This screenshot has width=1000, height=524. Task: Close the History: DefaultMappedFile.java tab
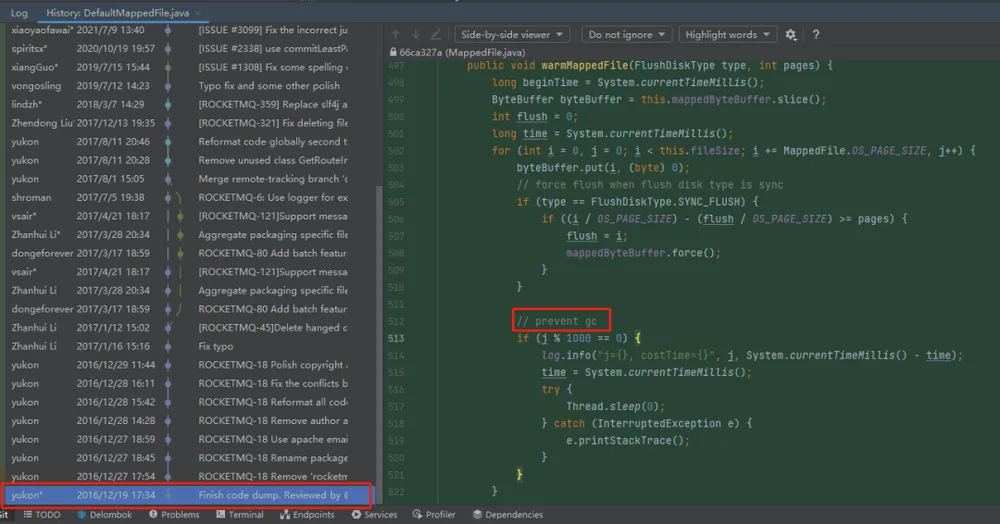[198, 13]
